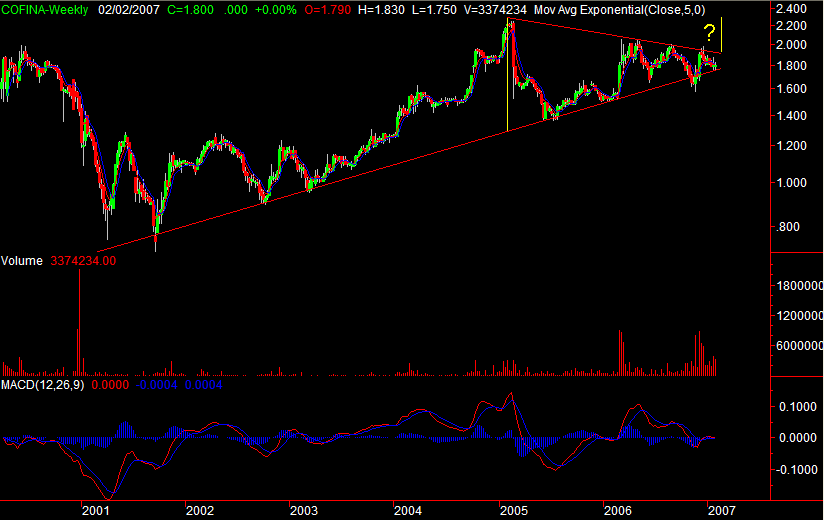Click the 0.1000 MACD axis label
This screenshot has width=825, height=520.
pyautogui.click(x=799, y=407)
